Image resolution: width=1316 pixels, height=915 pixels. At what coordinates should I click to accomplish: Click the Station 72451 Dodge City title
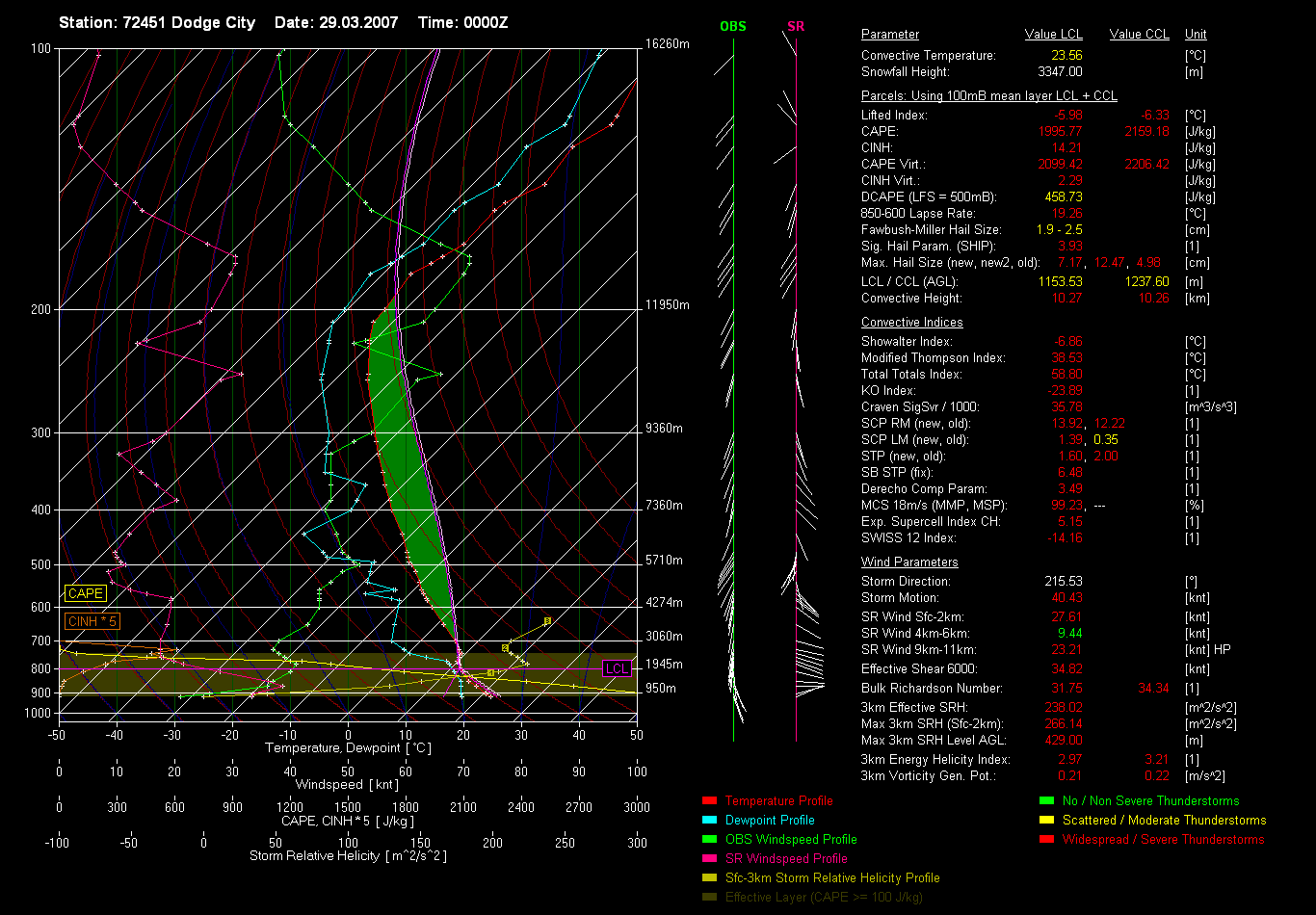[x=157, y=22]
